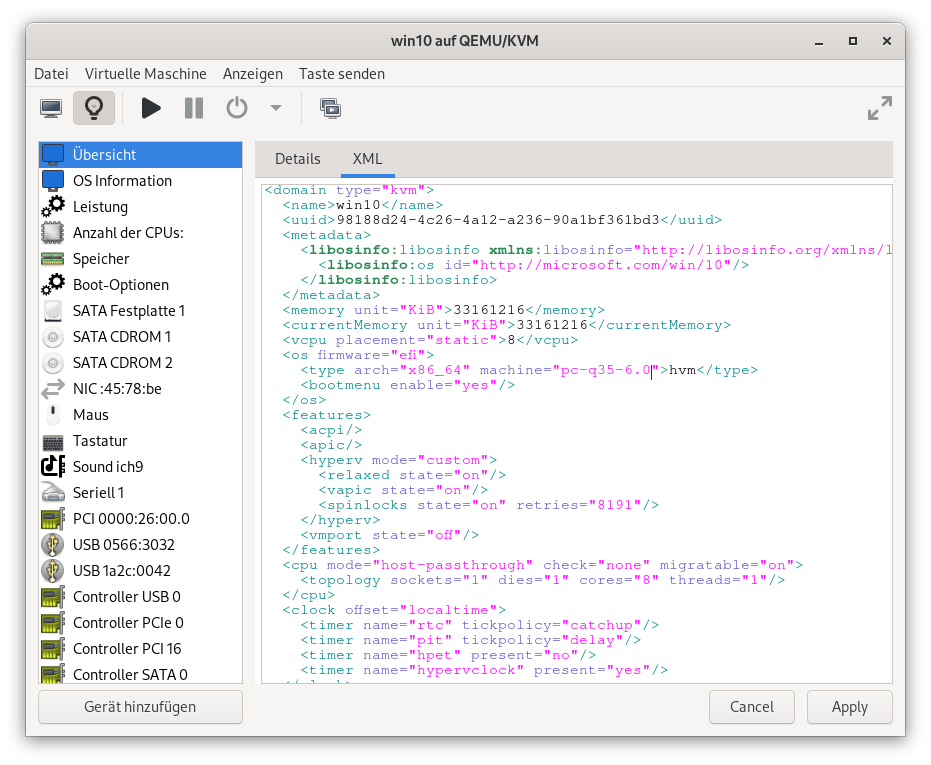
Task: Click the Anzahl der CPUs chip icon
Action: pyautogui.click(x=53, y=233)
